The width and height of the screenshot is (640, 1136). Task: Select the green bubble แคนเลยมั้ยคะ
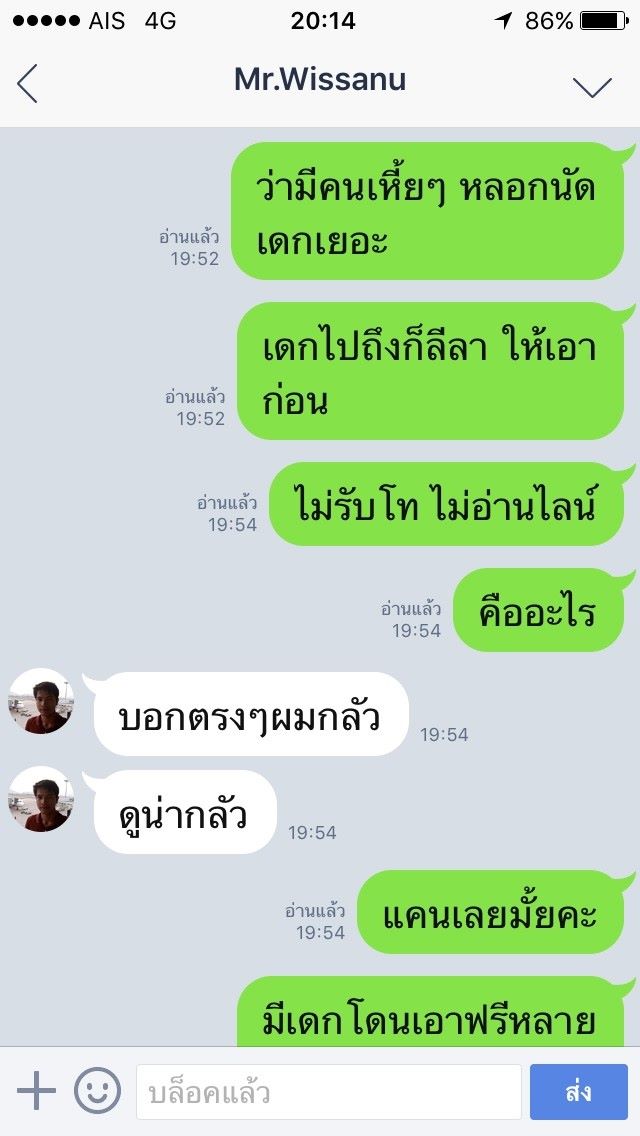(491, 912)
